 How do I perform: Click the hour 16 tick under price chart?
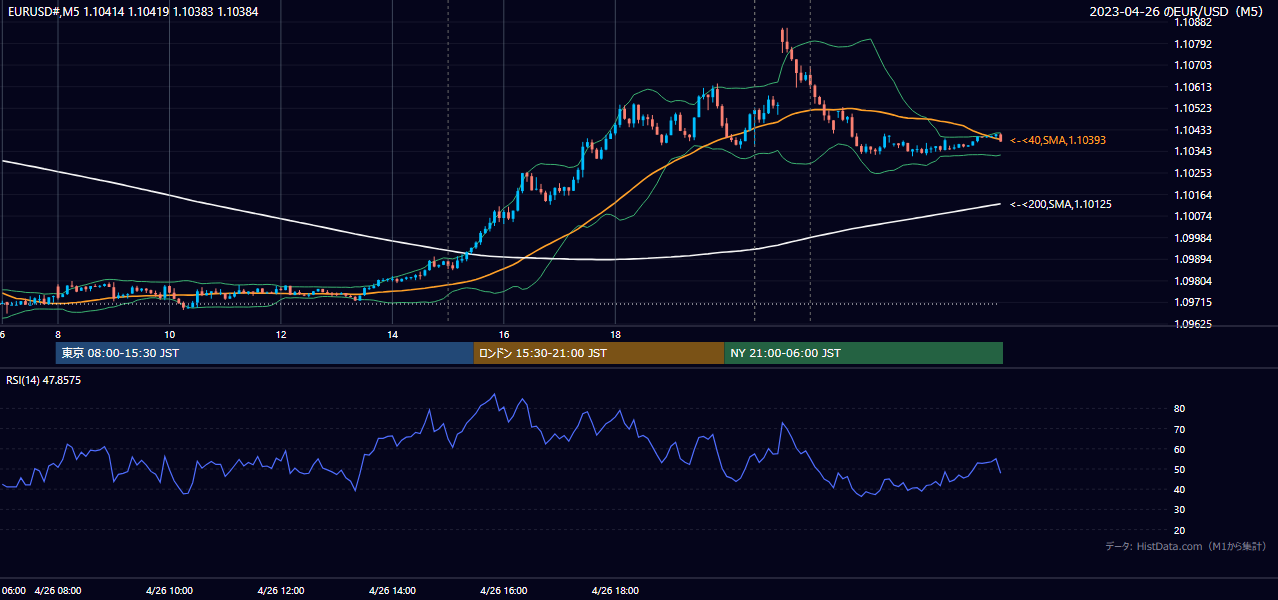504,334
